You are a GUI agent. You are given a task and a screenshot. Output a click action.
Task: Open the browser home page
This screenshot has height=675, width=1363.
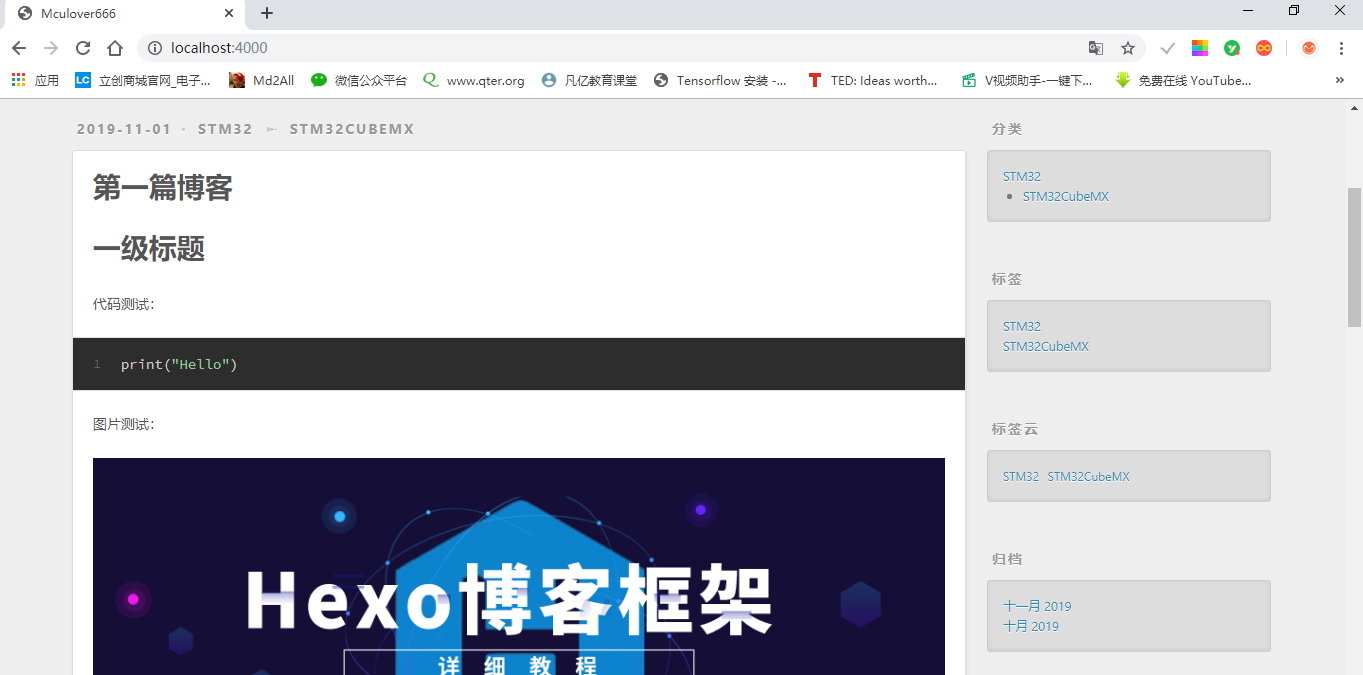coord(115,48)
